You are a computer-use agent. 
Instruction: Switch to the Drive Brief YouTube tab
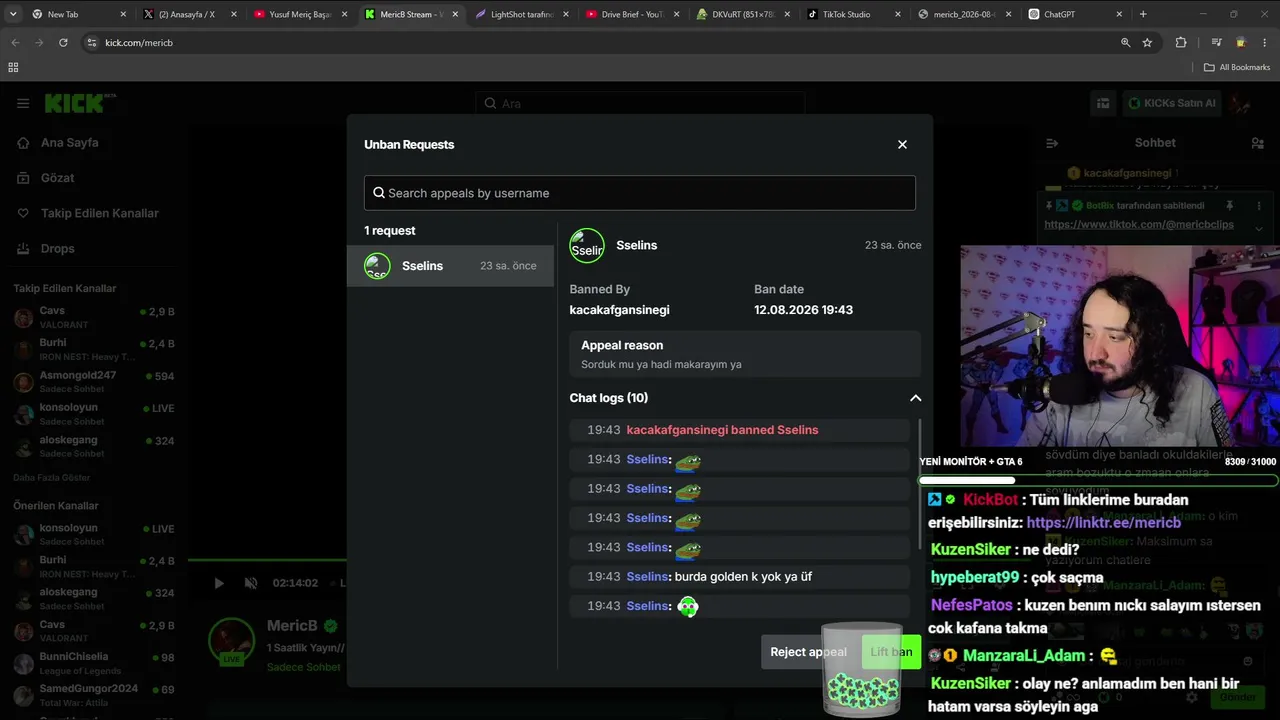click(632, 14)
